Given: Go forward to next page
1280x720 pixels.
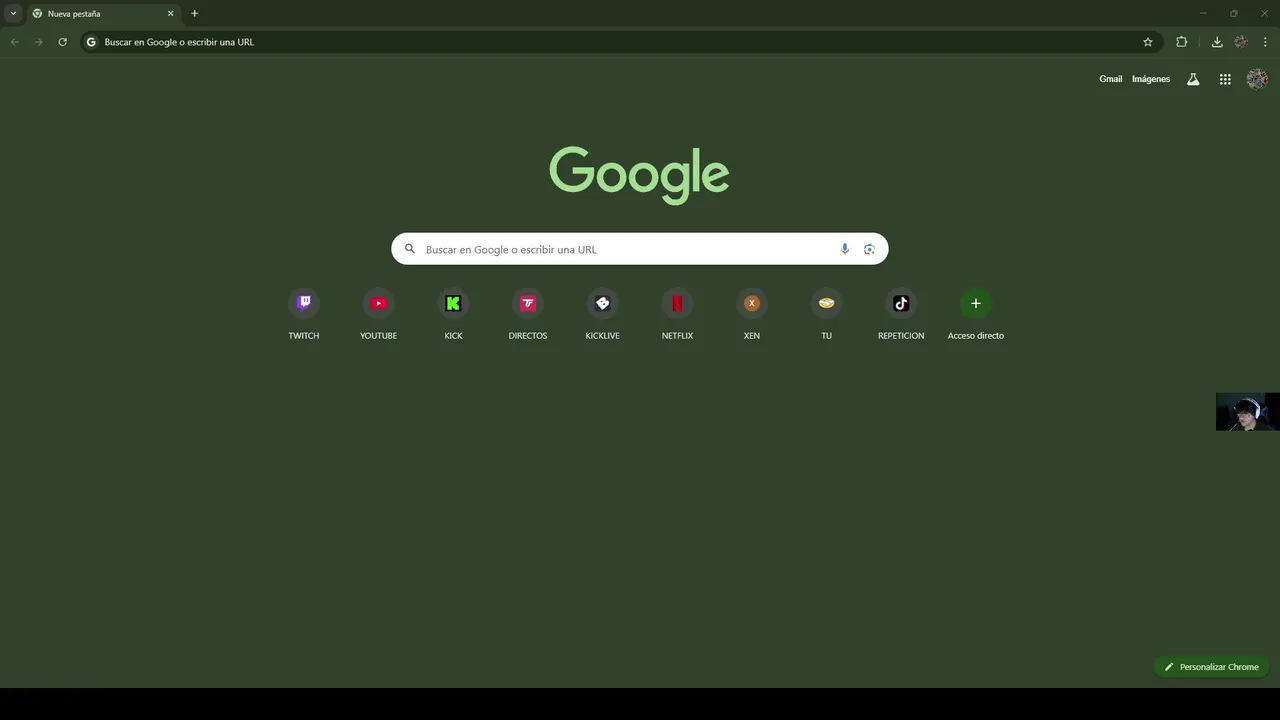Looking at the screenshot, I should tap(38, 42).
